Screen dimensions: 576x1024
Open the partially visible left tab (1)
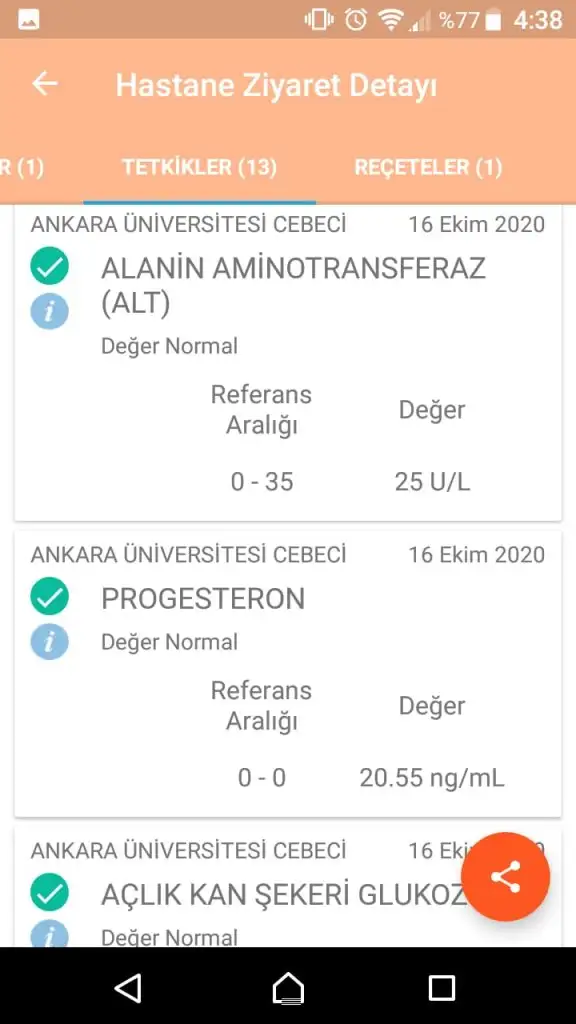point(22,168)
